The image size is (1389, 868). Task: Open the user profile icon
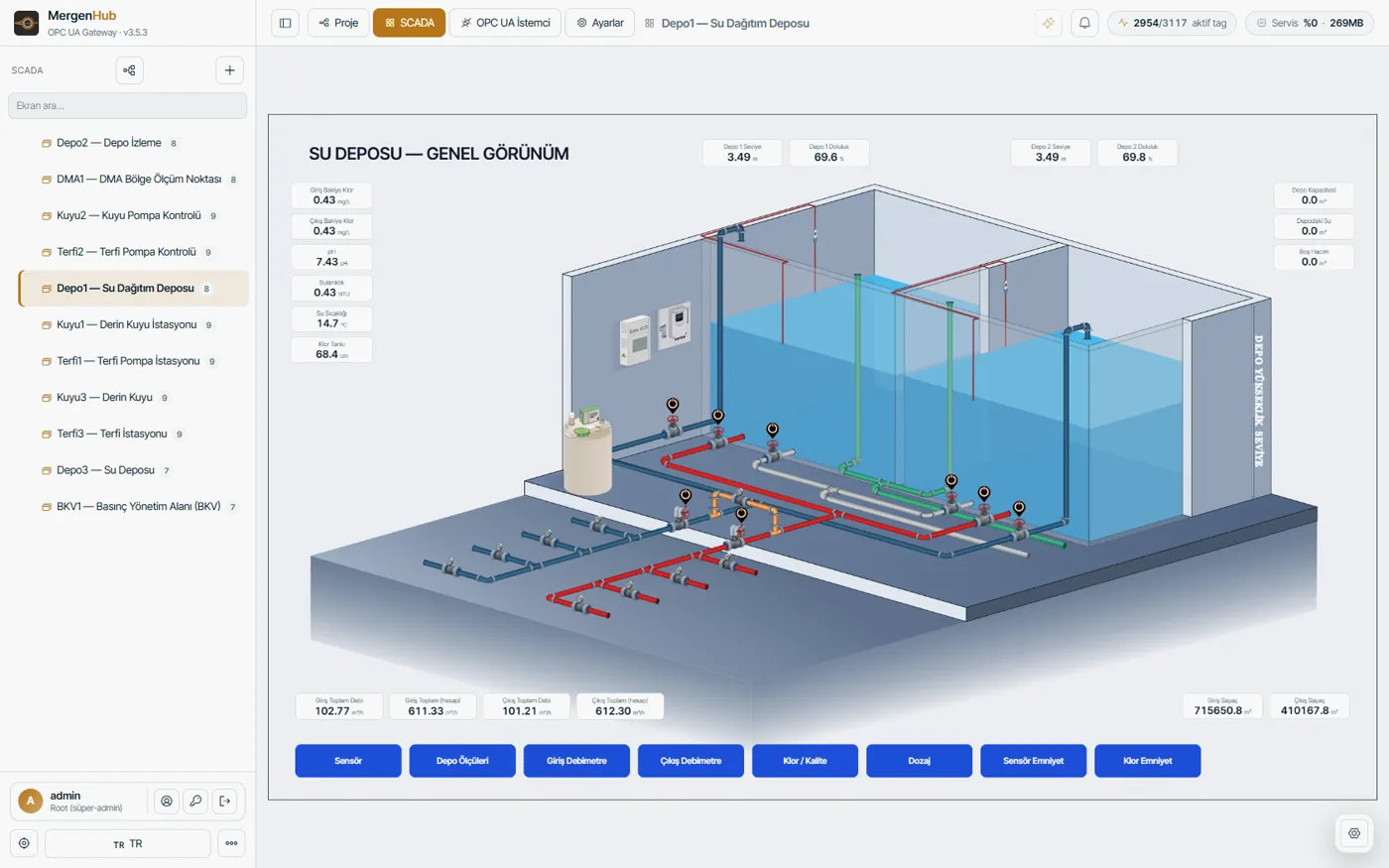[167, 802]
